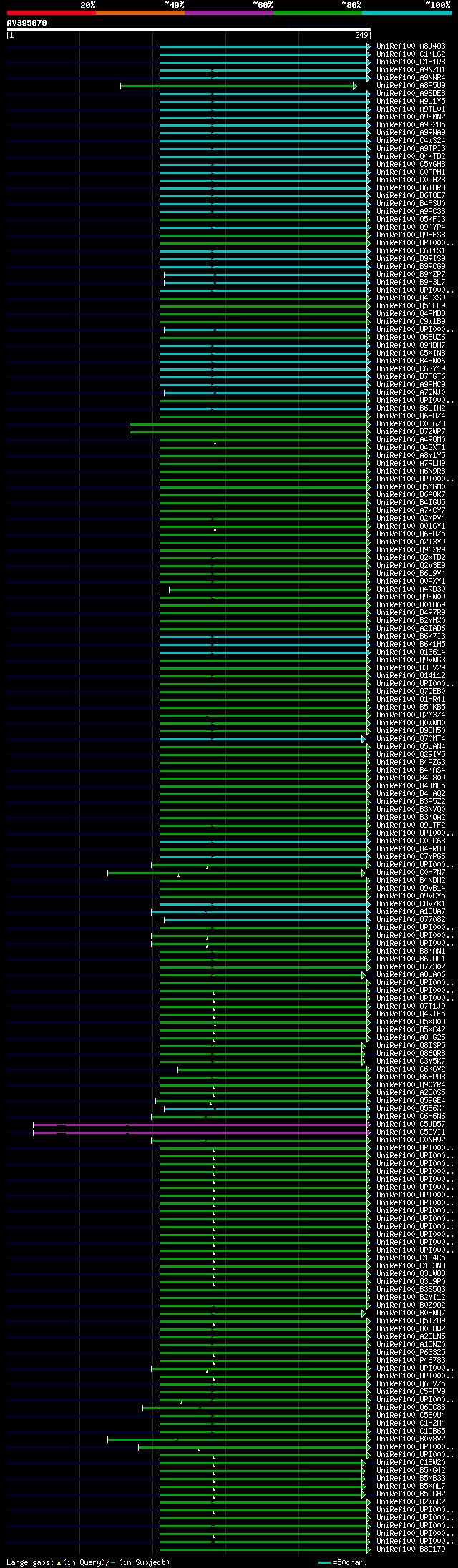Select the UniRef100_A8UA06 label
Viewport: 458px width, 1568px height.
click(411, 974)
